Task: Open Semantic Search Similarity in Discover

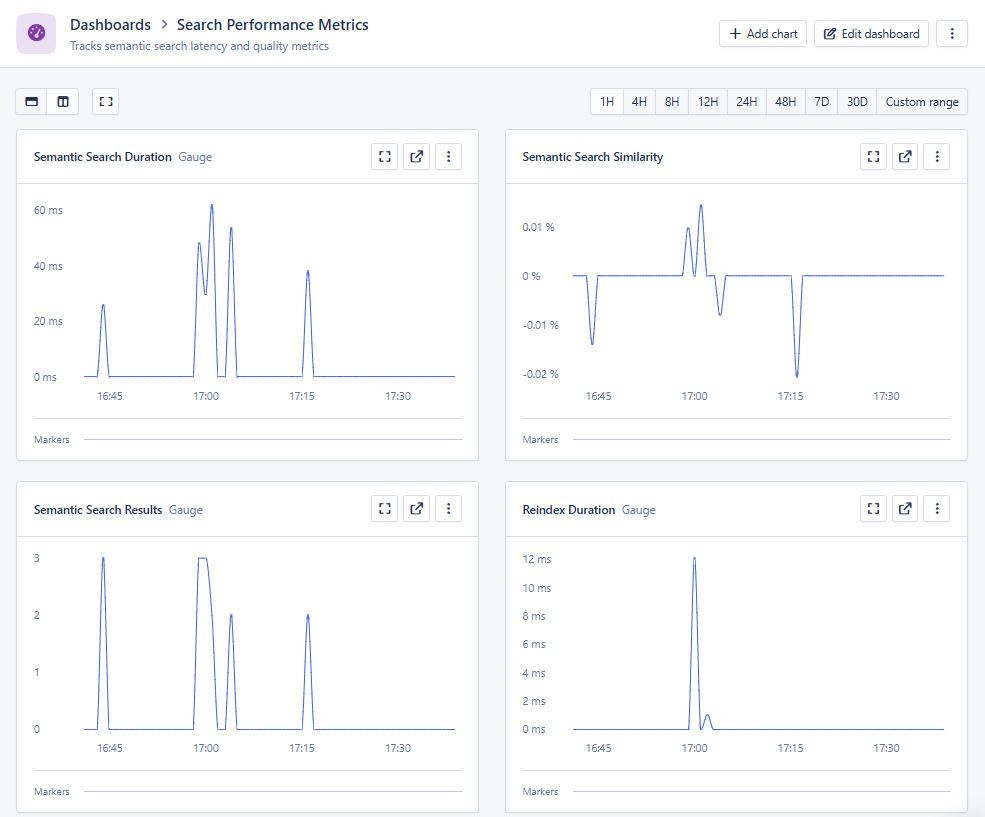Action: 904,156
